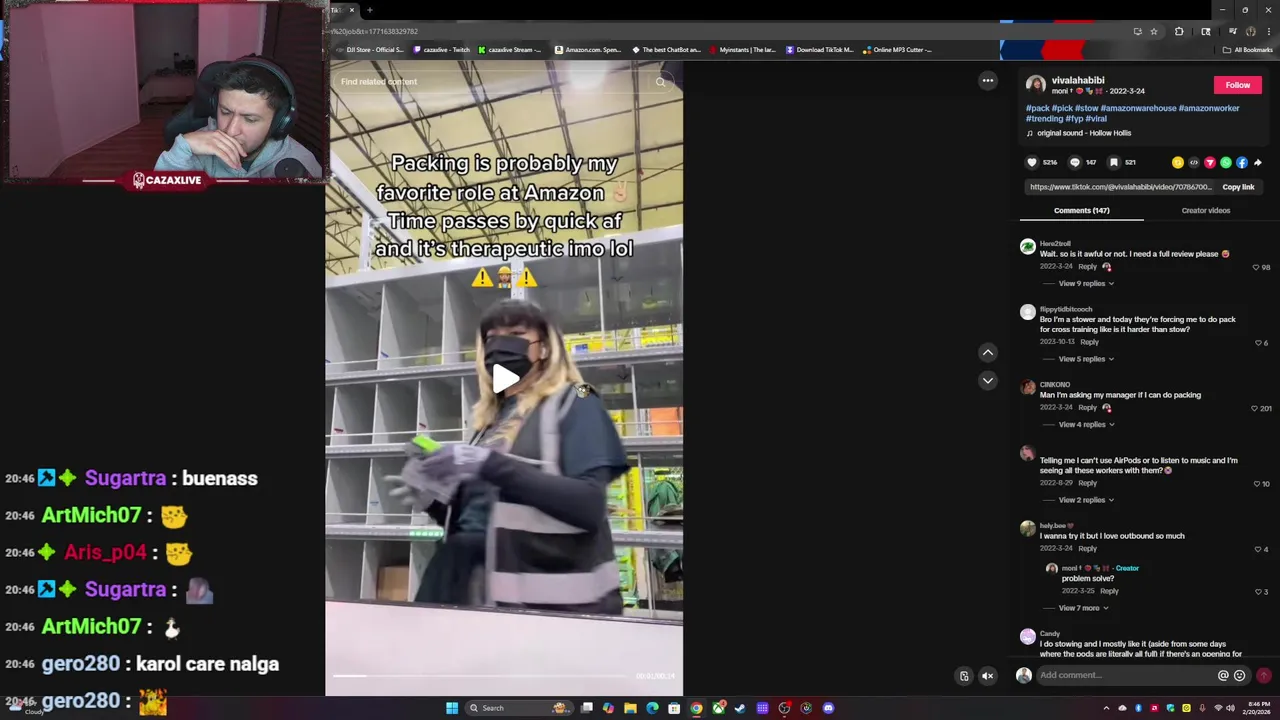Follow vivalahabibi

pyautogui.click(x=1238, y=85)
